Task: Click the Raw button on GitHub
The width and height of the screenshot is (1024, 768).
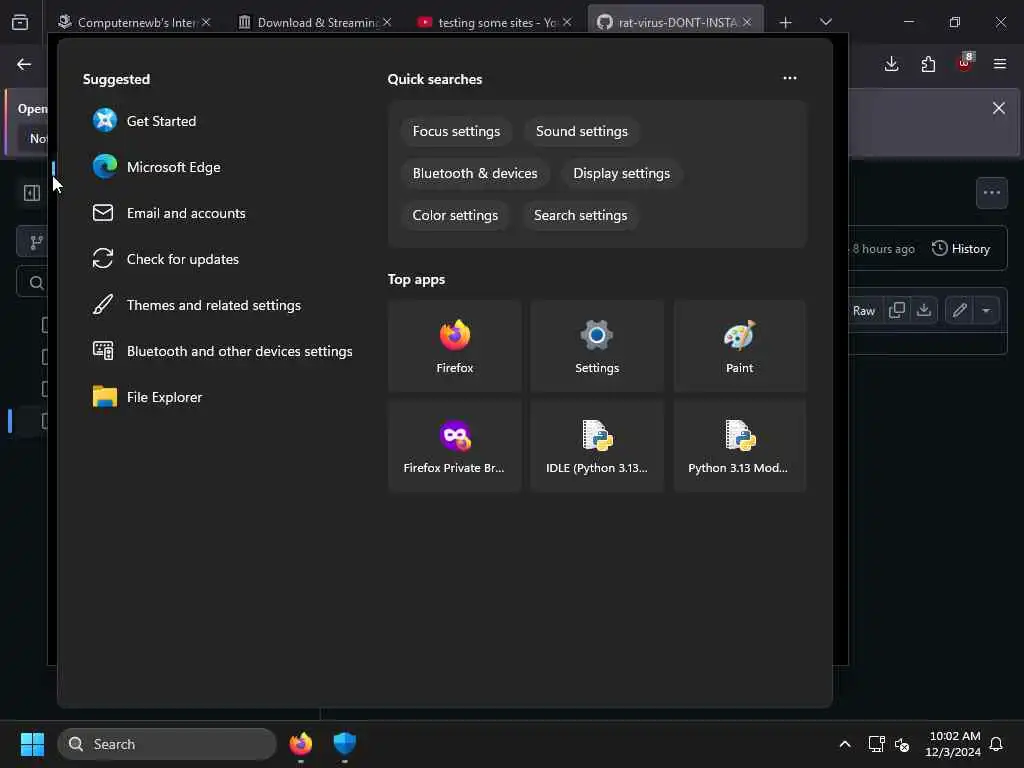Action: pos(863,311)
